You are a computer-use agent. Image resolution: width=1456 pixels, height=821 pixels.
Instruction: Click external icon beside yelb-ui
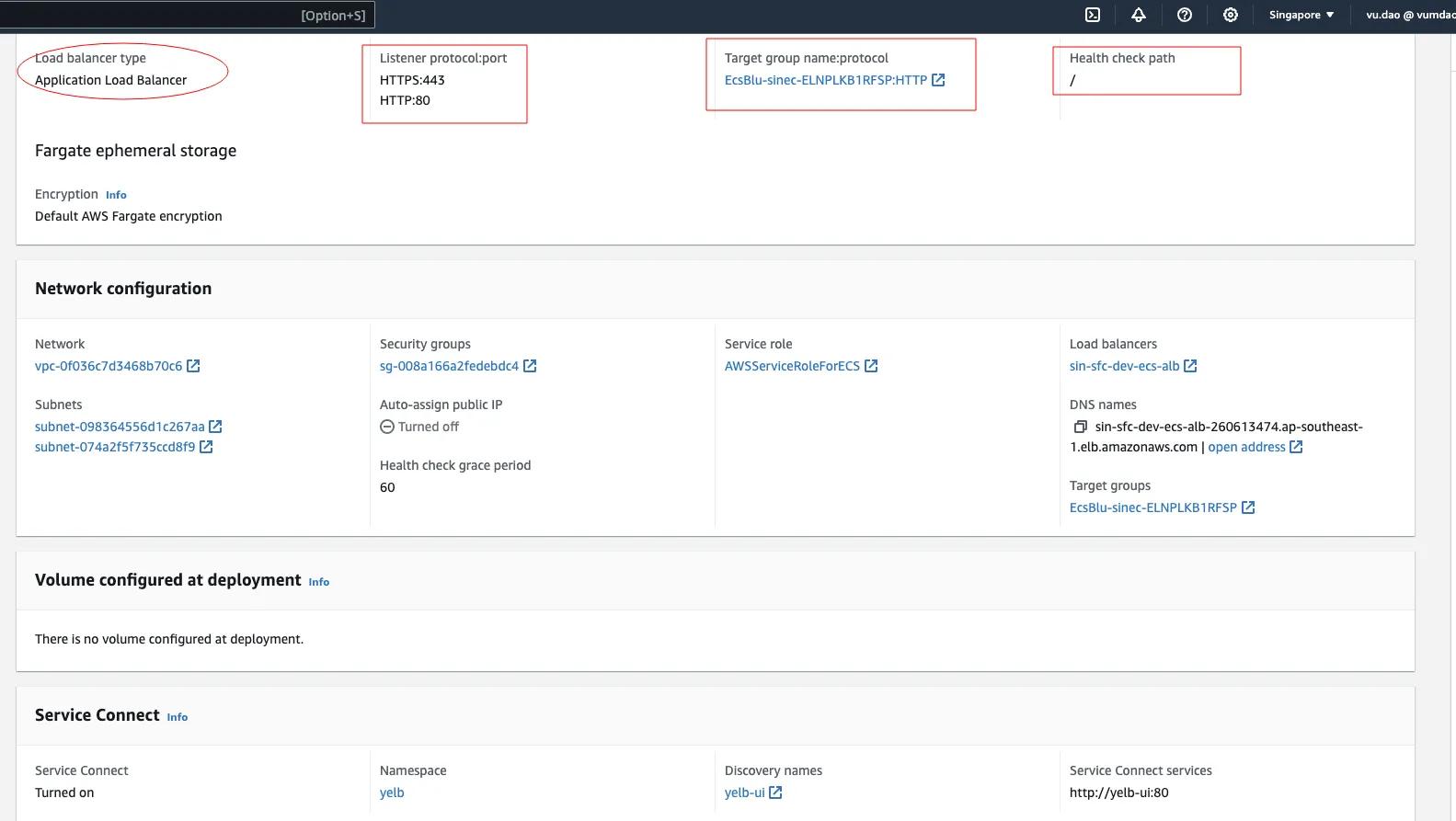click(x=775, y=792)
